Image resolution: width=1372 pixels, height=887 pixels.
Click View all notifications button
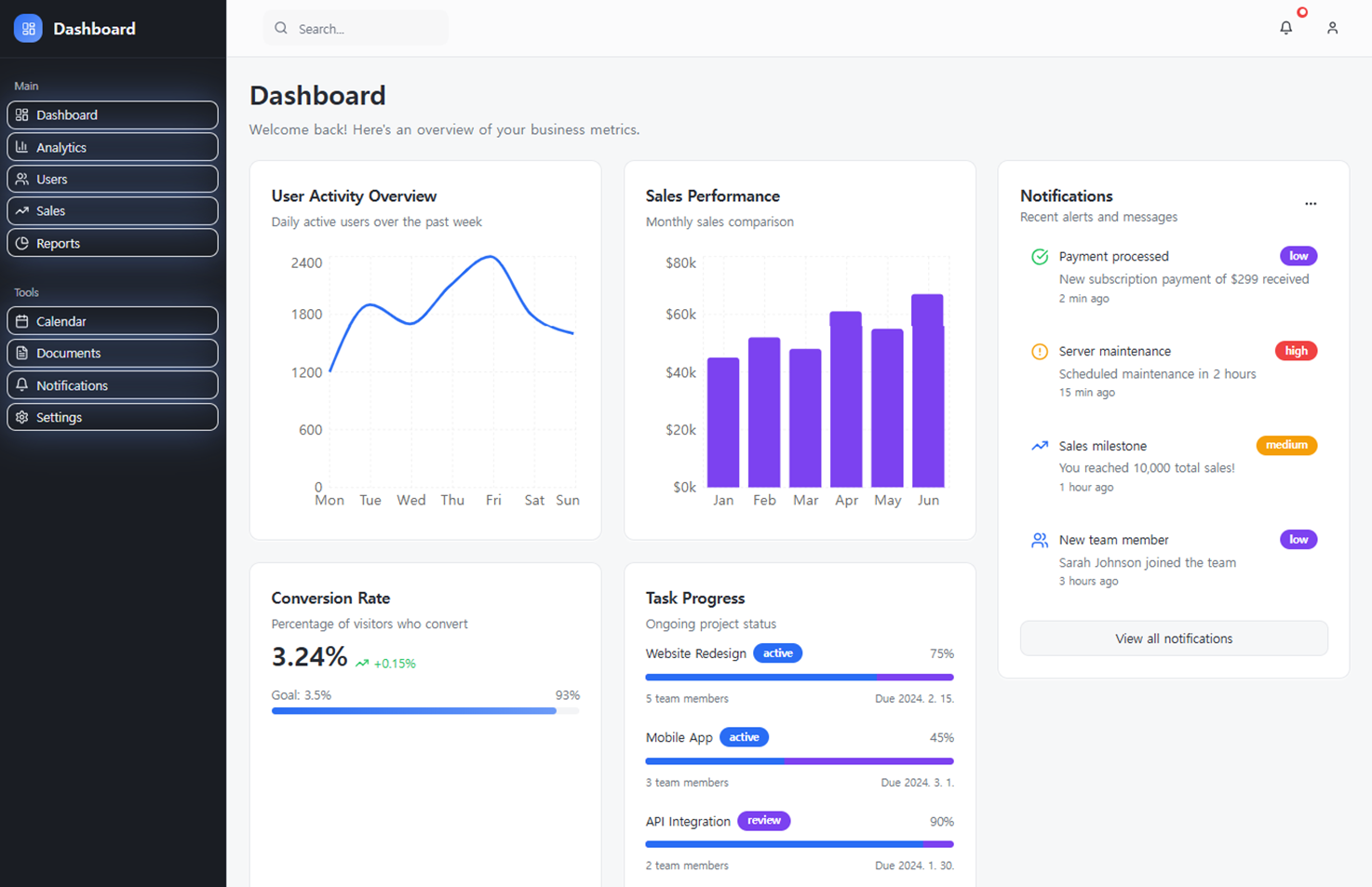1174,638
